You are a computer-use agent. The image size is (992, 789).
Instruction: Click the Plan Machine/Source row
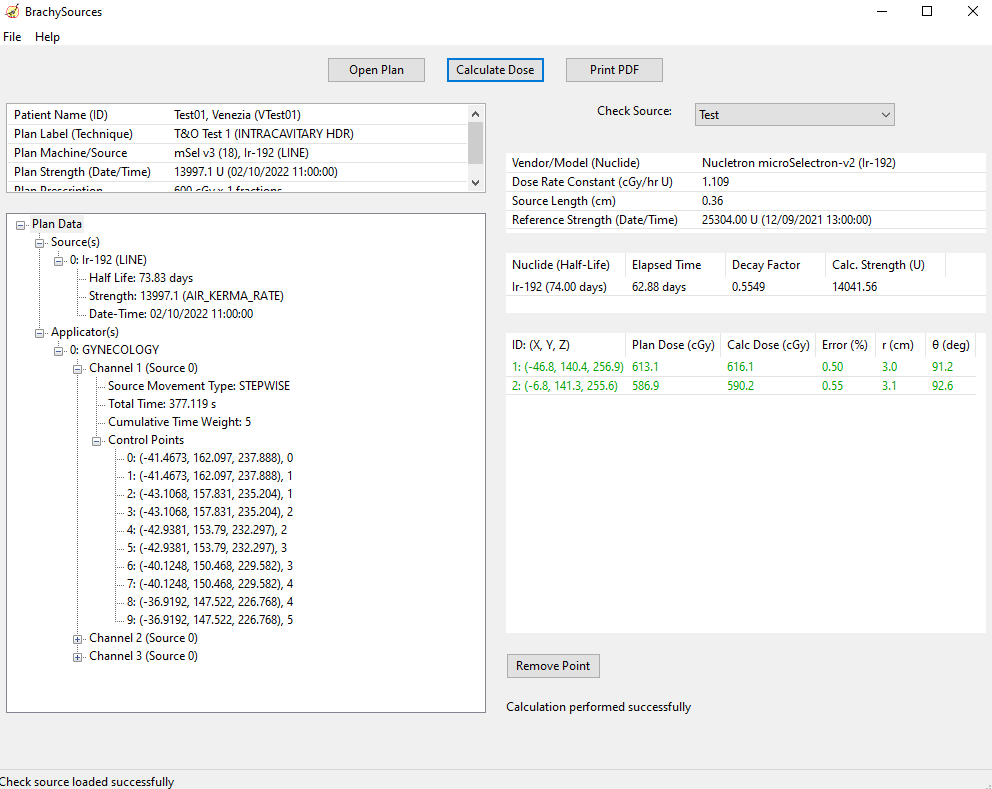238,153
